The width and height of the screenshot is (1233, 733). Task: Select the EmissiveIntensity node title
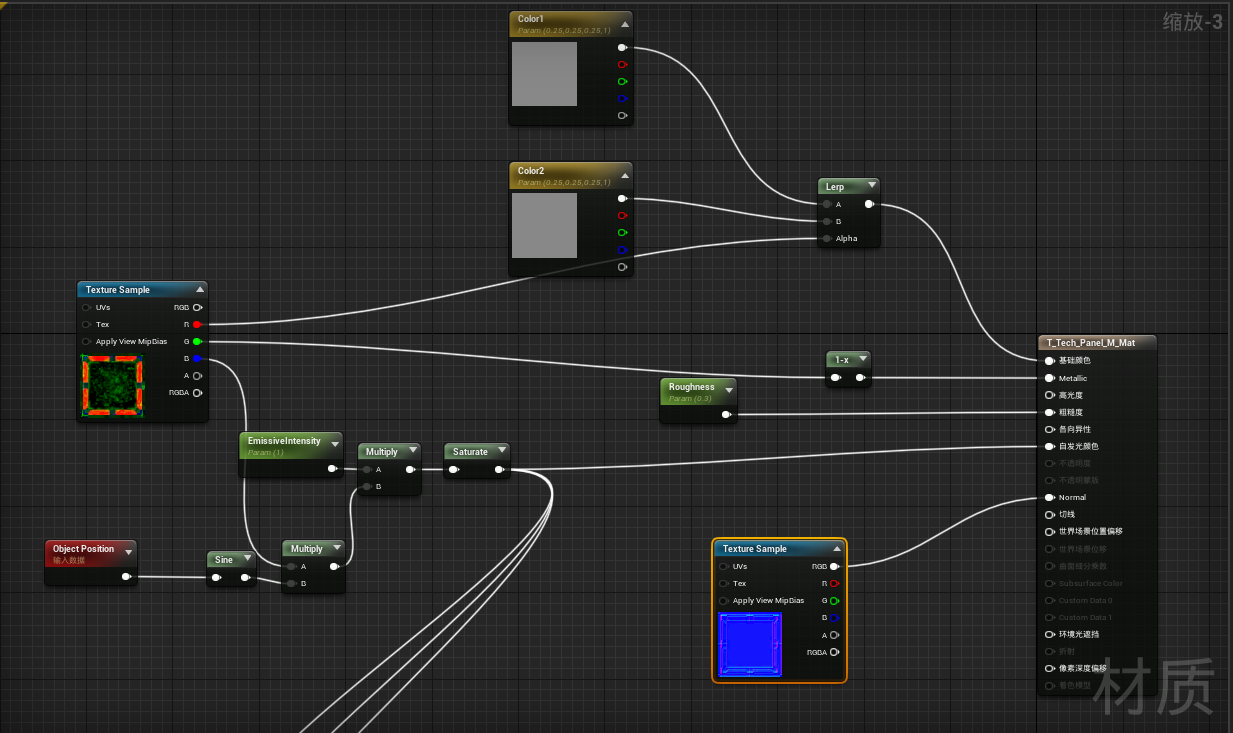pos(284,441)
